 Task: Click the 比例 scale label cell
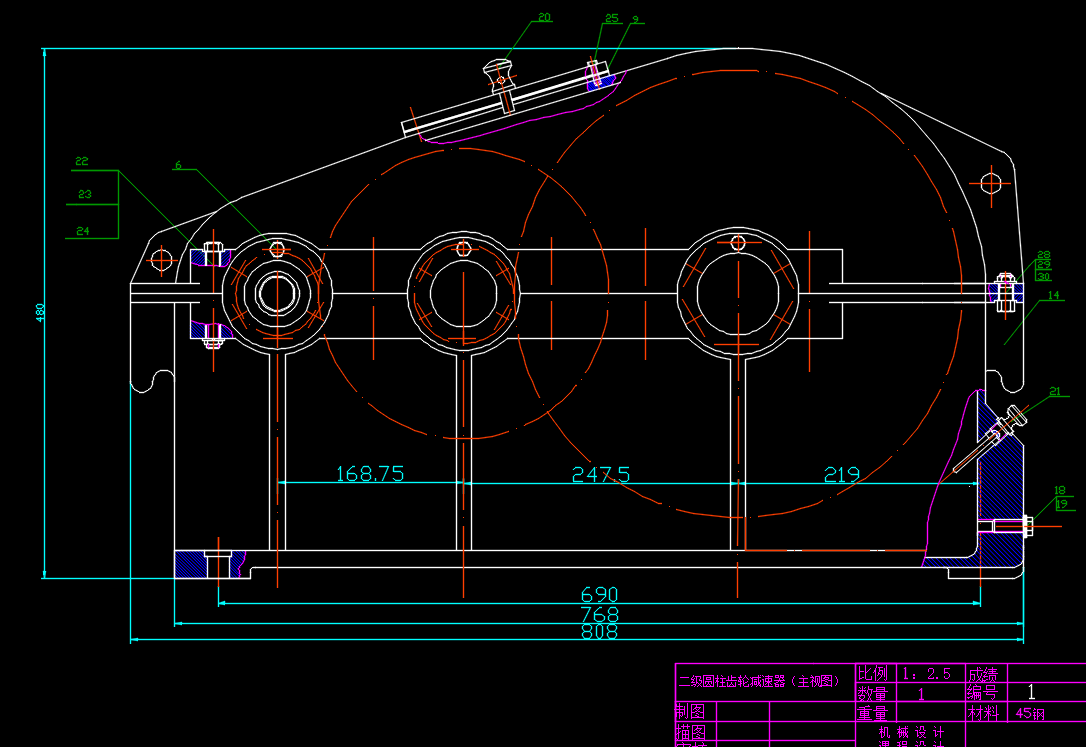click(x=872, y=673)
